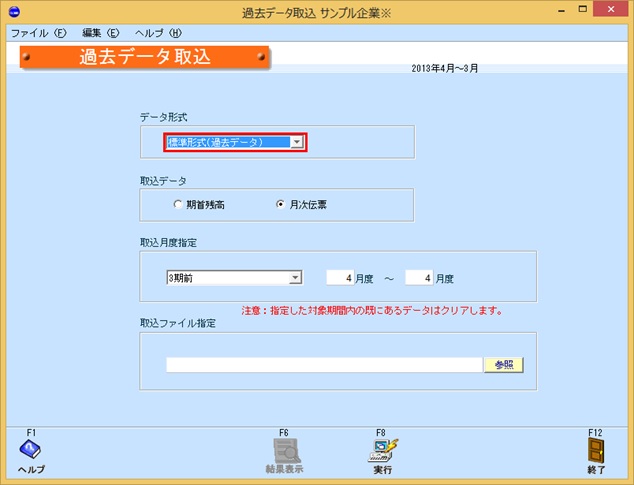Click the F6 結果表示 icon
Viewport: 634px width, 485px height.
(x=287, y=451)
